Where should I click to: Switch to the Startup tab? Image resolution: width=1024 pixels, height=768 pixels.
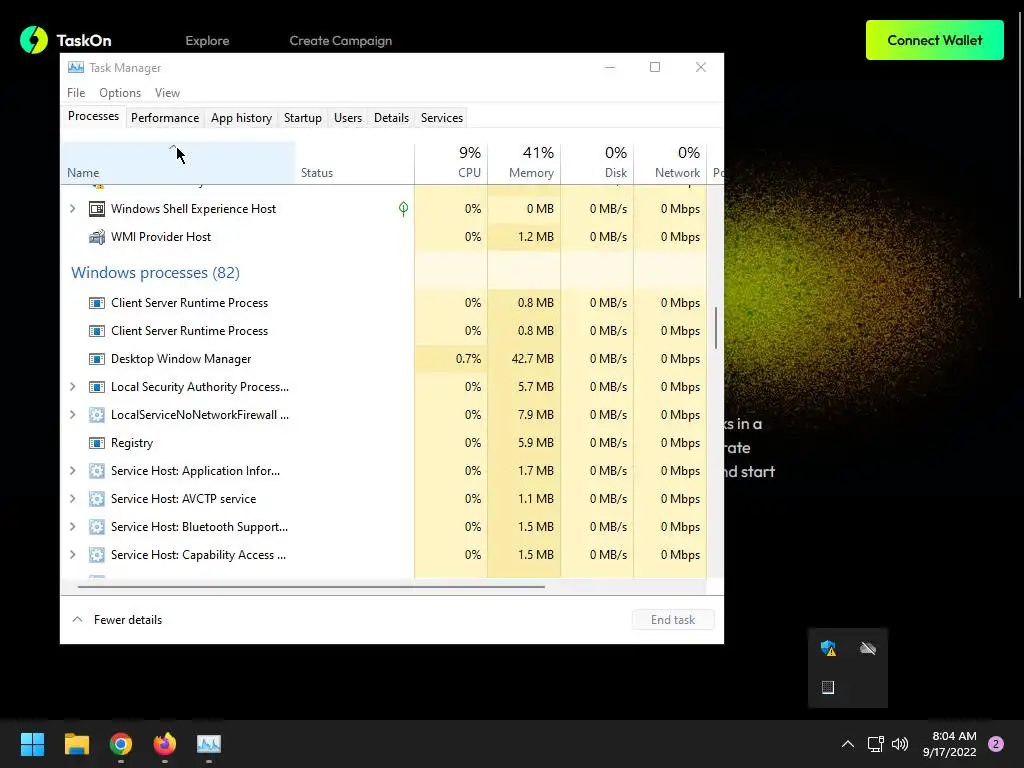coord(302,118)
